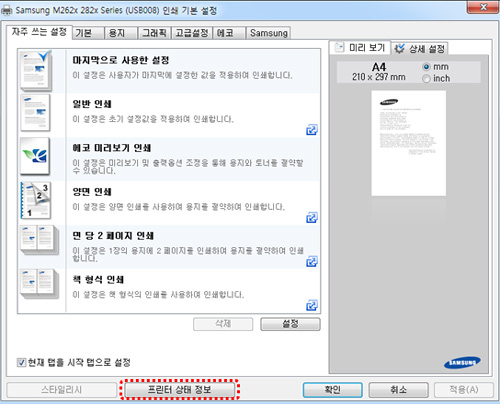This screenshot has height=404, width=500.
Task: Open '프린터 상태 정보' printer status
Action: 180,390
